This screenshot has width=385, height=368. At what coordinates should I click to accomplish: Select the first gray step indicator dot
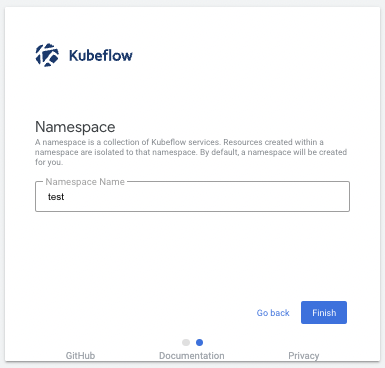[x=186, y=342]
